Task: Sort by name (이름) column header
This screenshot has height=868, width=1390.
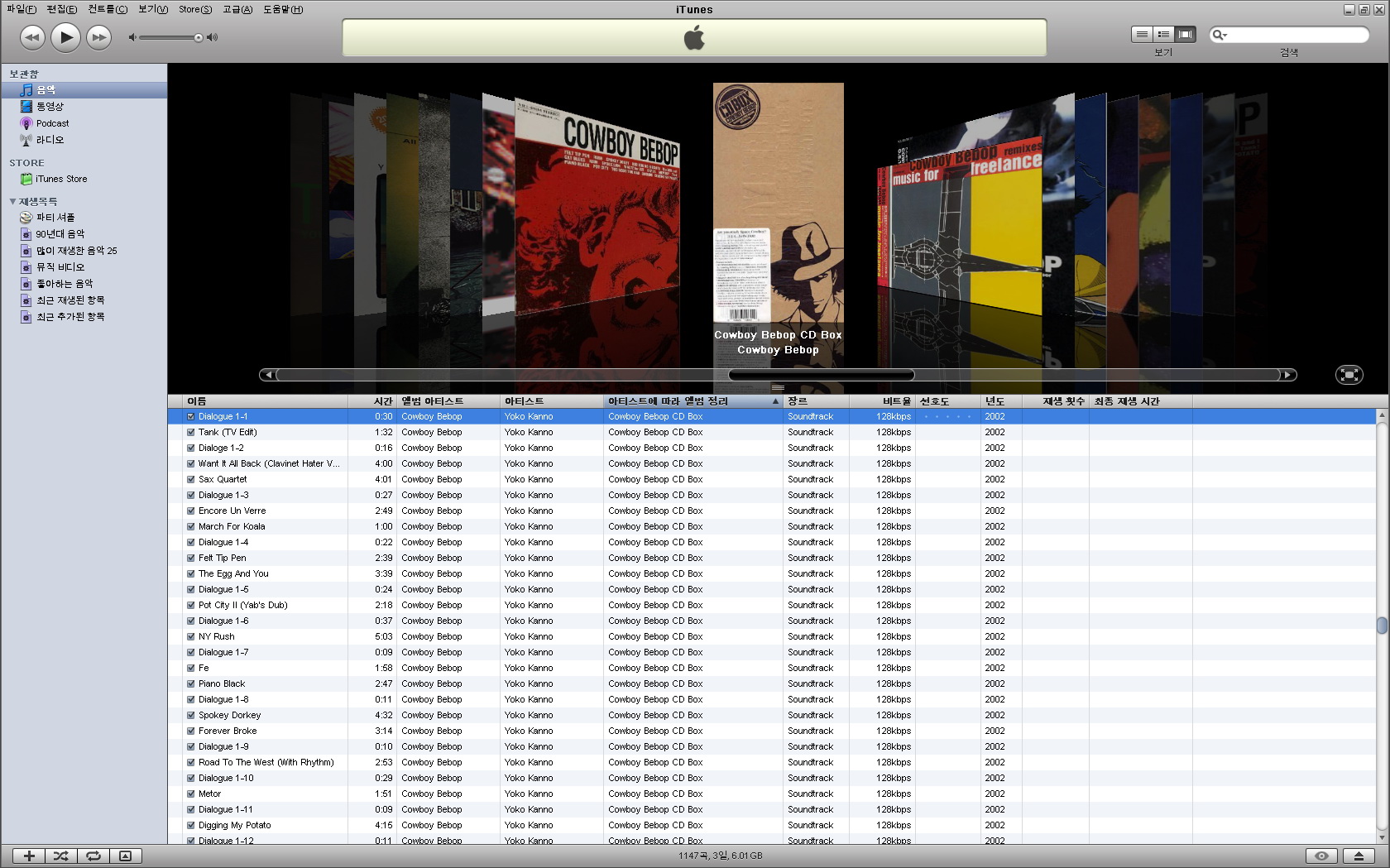Action: [265, 401]
